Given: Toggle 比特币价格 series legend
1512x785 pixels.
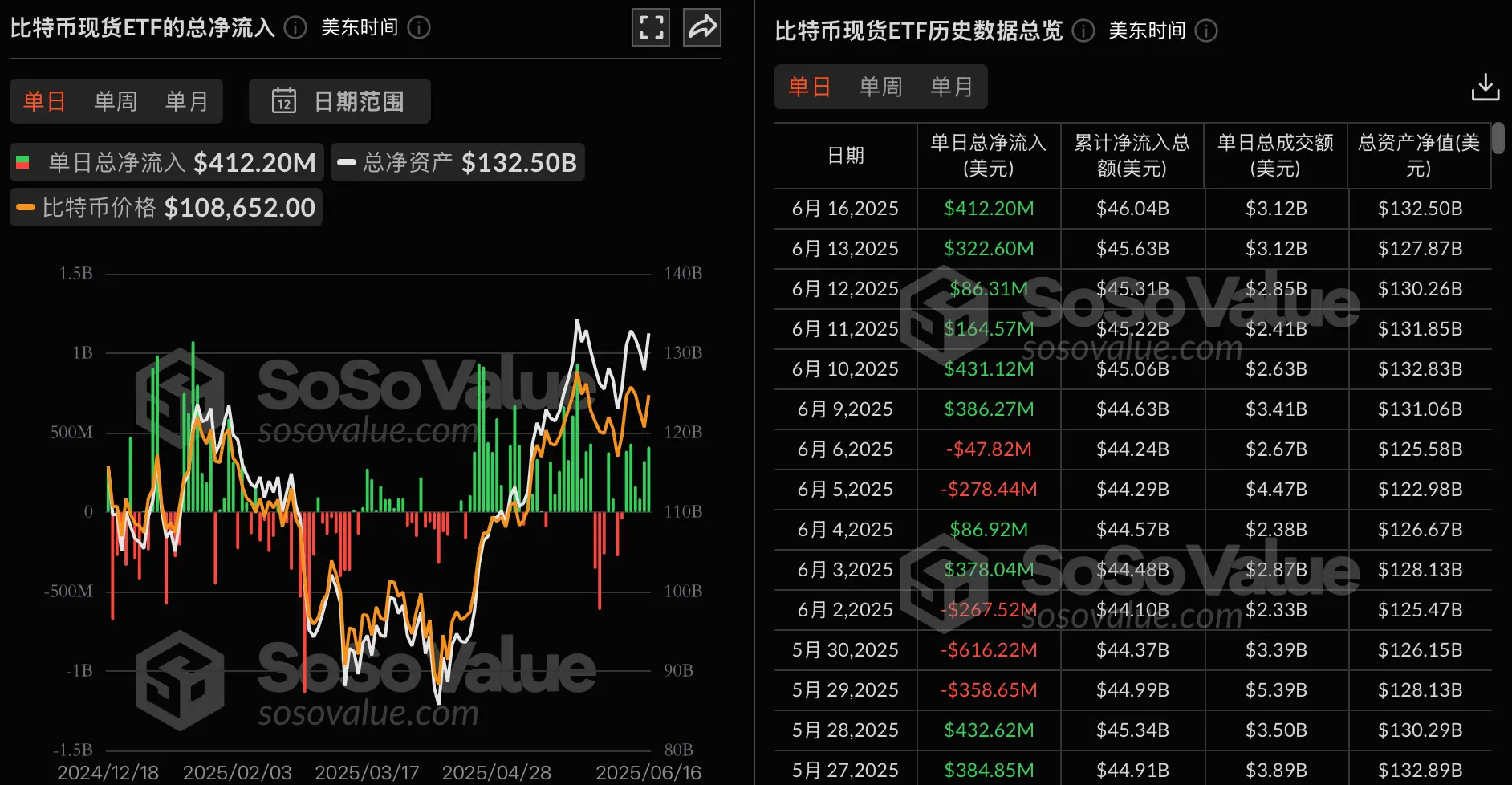Looking at the screenshot, I should 166,207.
